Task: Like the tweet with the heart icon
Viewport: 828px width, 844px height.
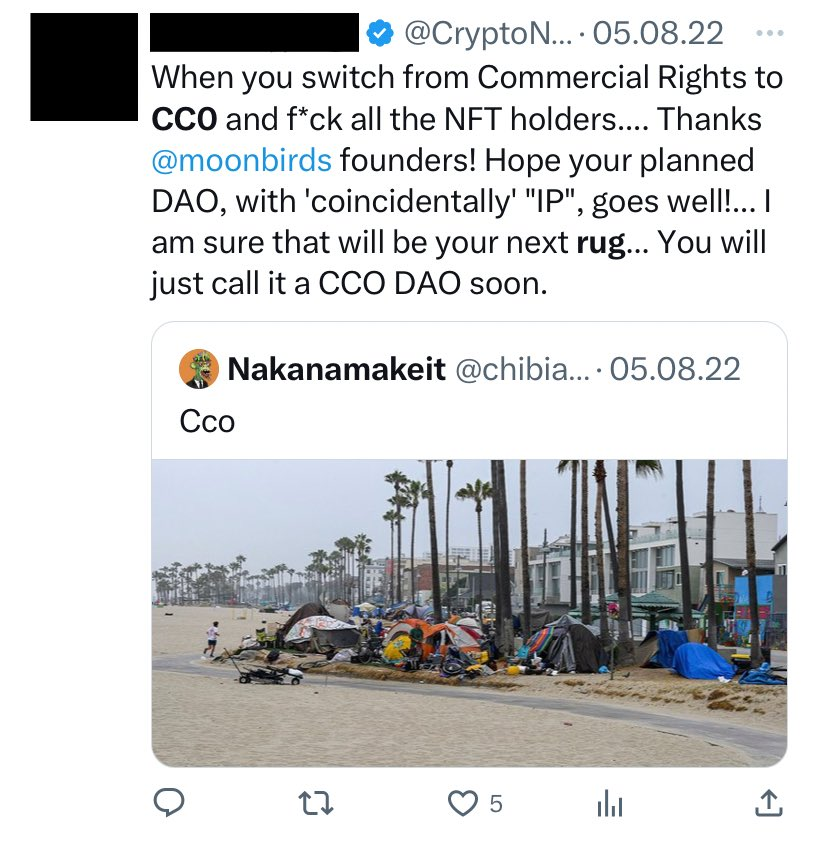Action: 461,802
